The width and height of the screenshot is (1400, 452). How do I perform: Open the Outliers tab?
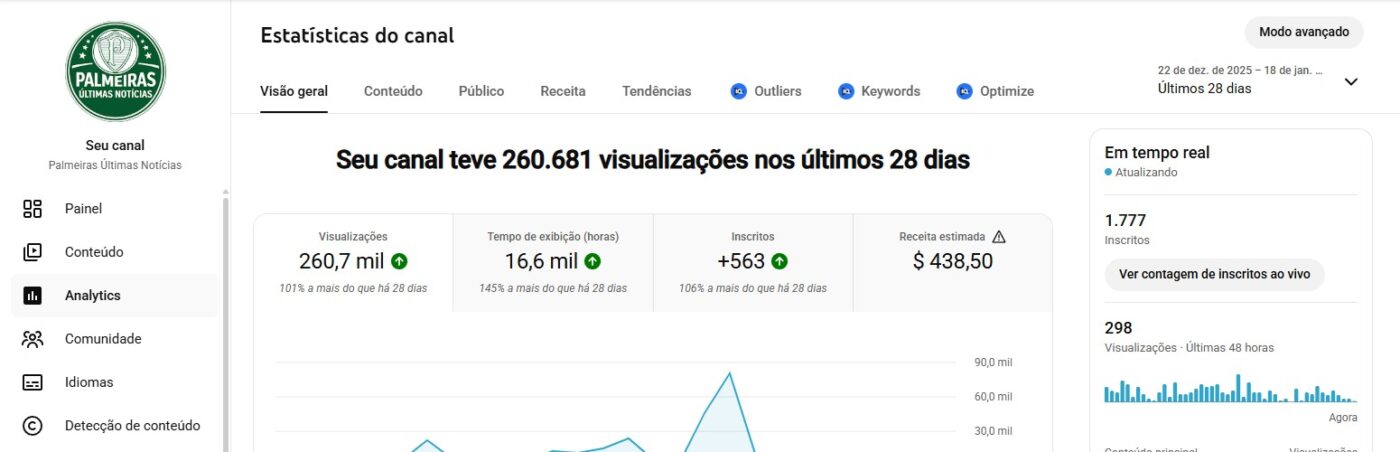click(766, 91)
